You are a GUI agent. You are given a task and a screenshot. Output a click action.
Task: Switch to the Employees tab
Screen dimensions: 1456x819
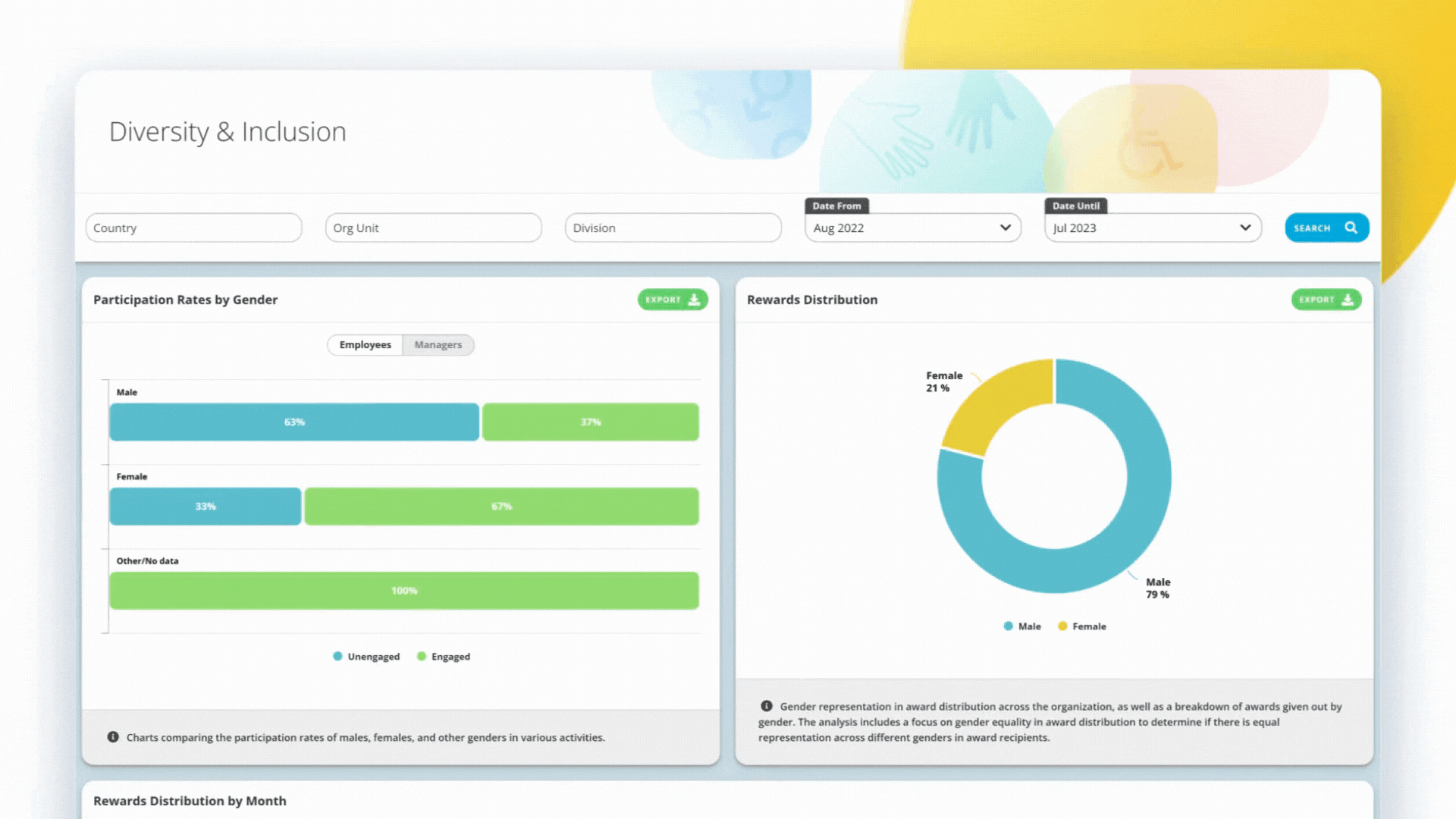(x=365, y=345)
